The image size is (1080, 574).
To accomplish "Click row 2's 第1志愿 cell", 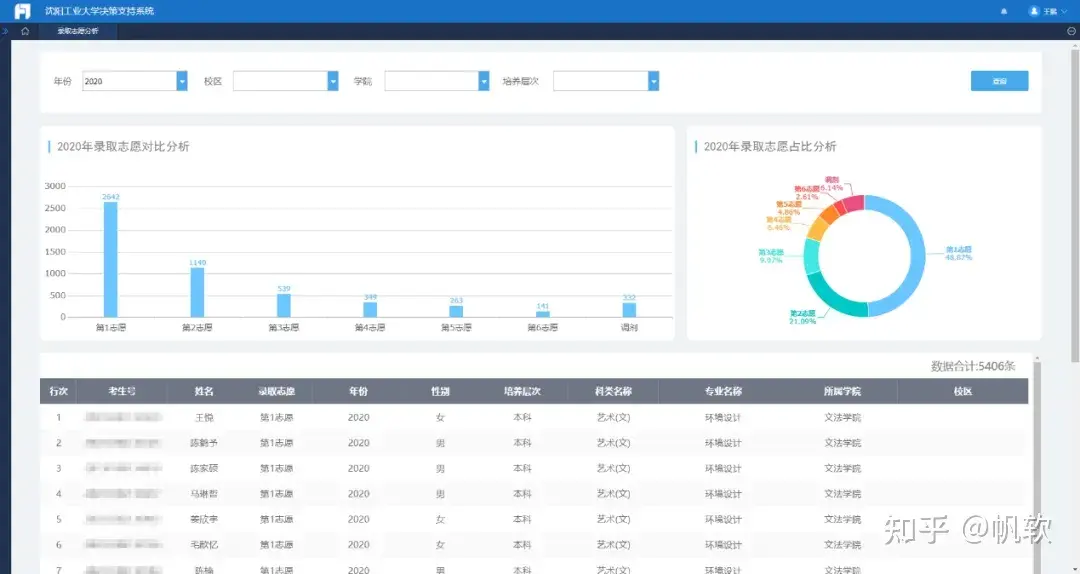I will pos(277,443).
